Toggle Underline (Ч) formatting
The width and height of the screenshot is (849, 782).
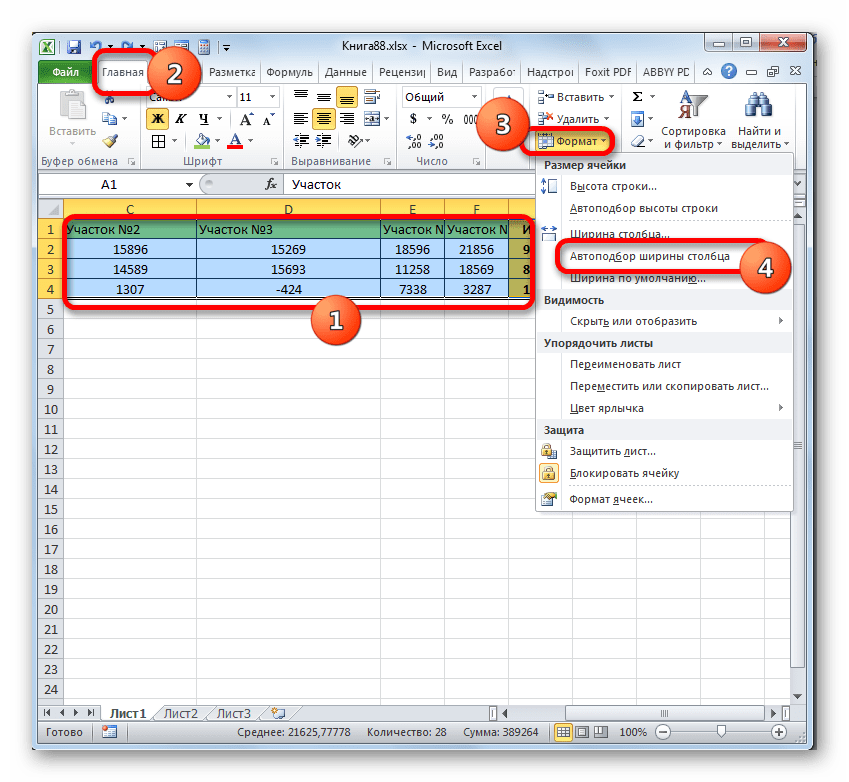(x=204, y=119)
